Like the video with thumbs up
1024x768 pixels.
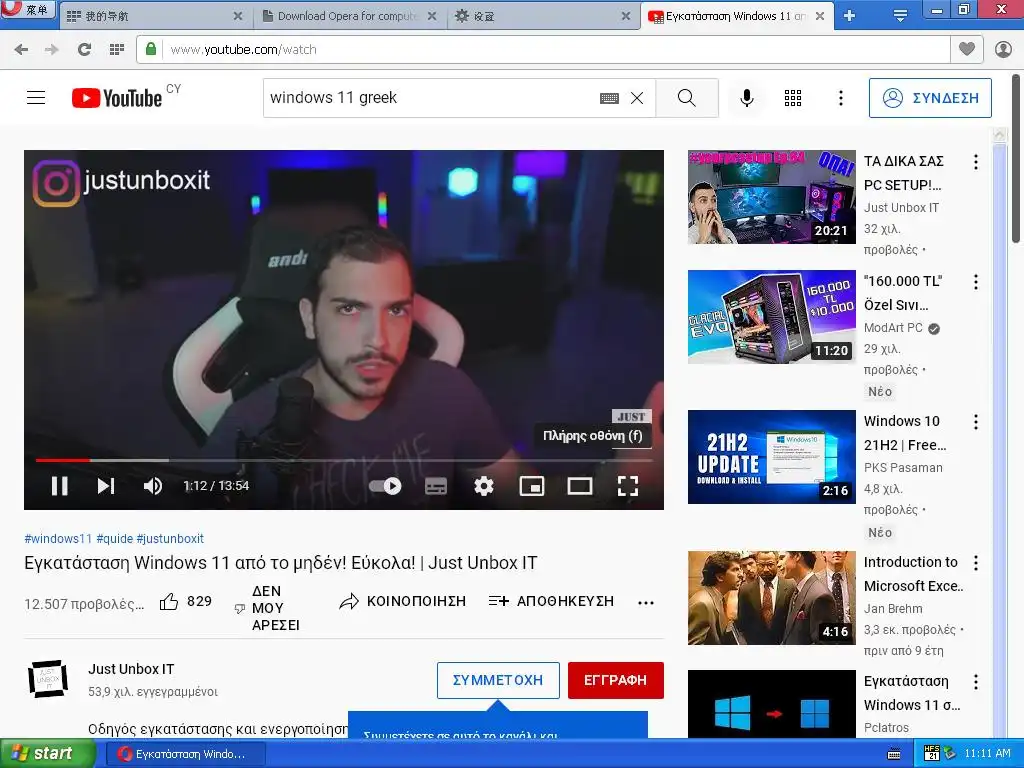point(169,601)
